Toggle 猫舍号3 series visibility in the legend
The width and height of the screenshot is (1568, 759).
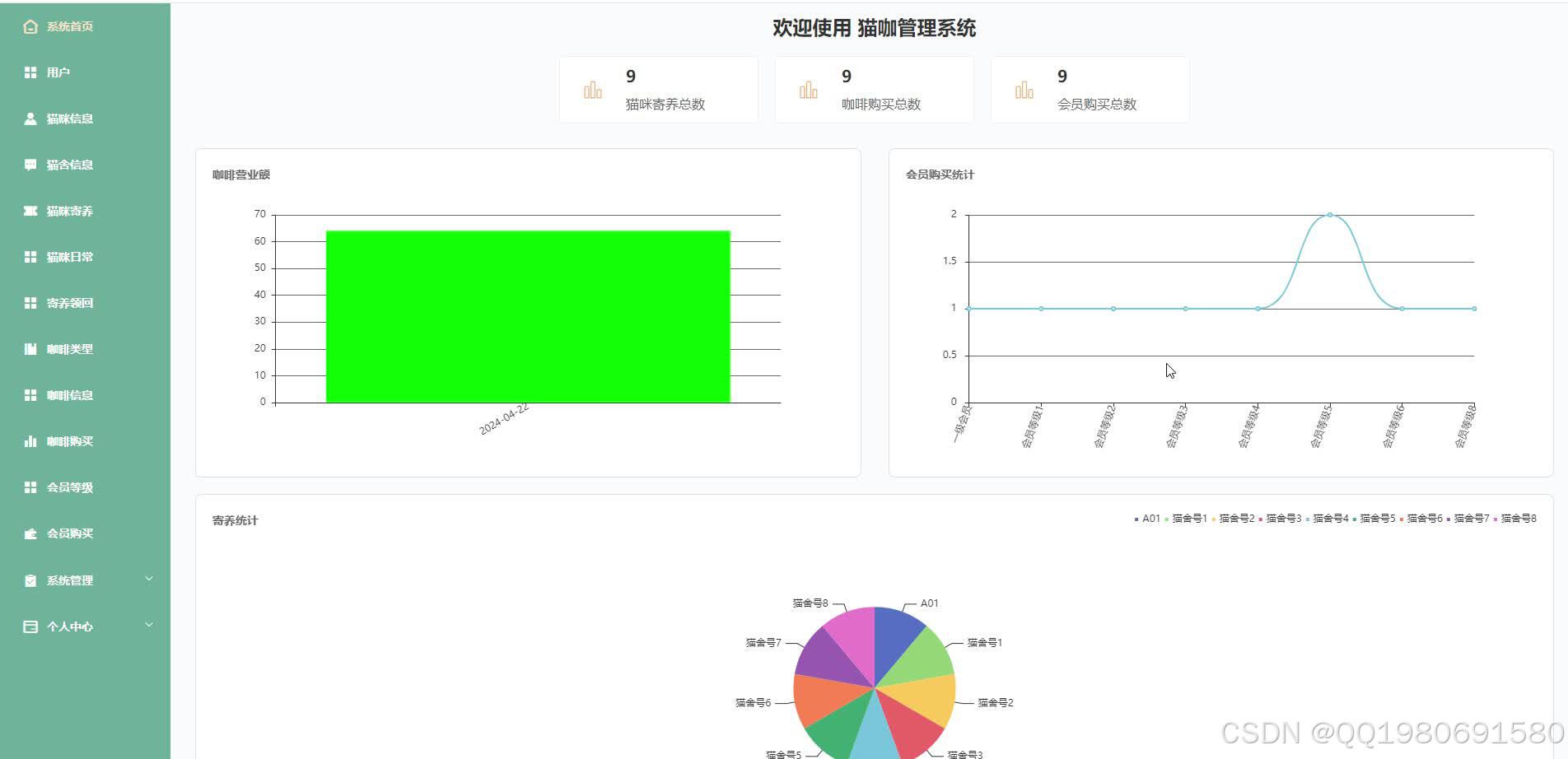[x=1284, y=519]
